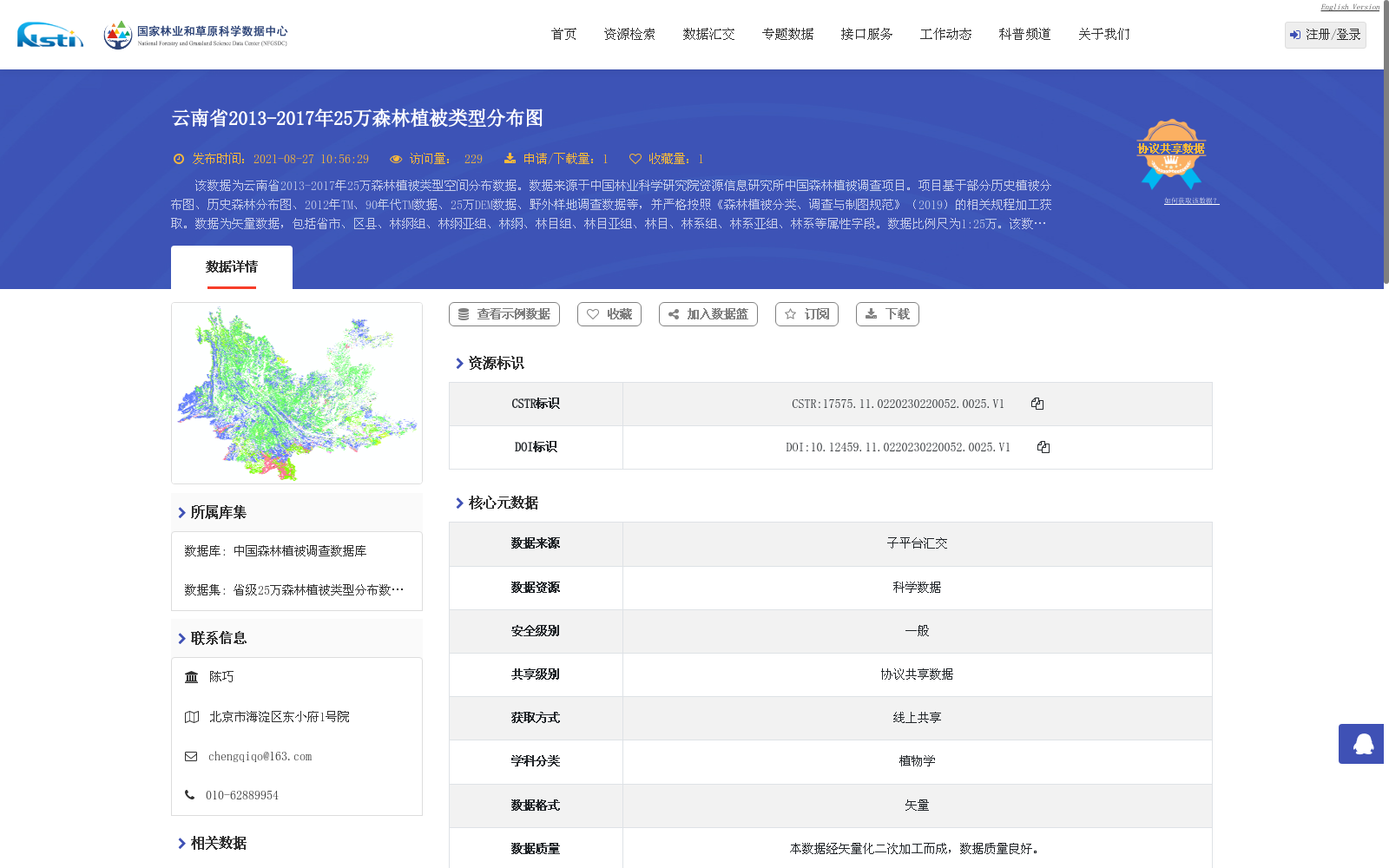Open dataset 省级25万森林植被类型分布
This screenshot has width=1389, height=868.
[318, 590]
